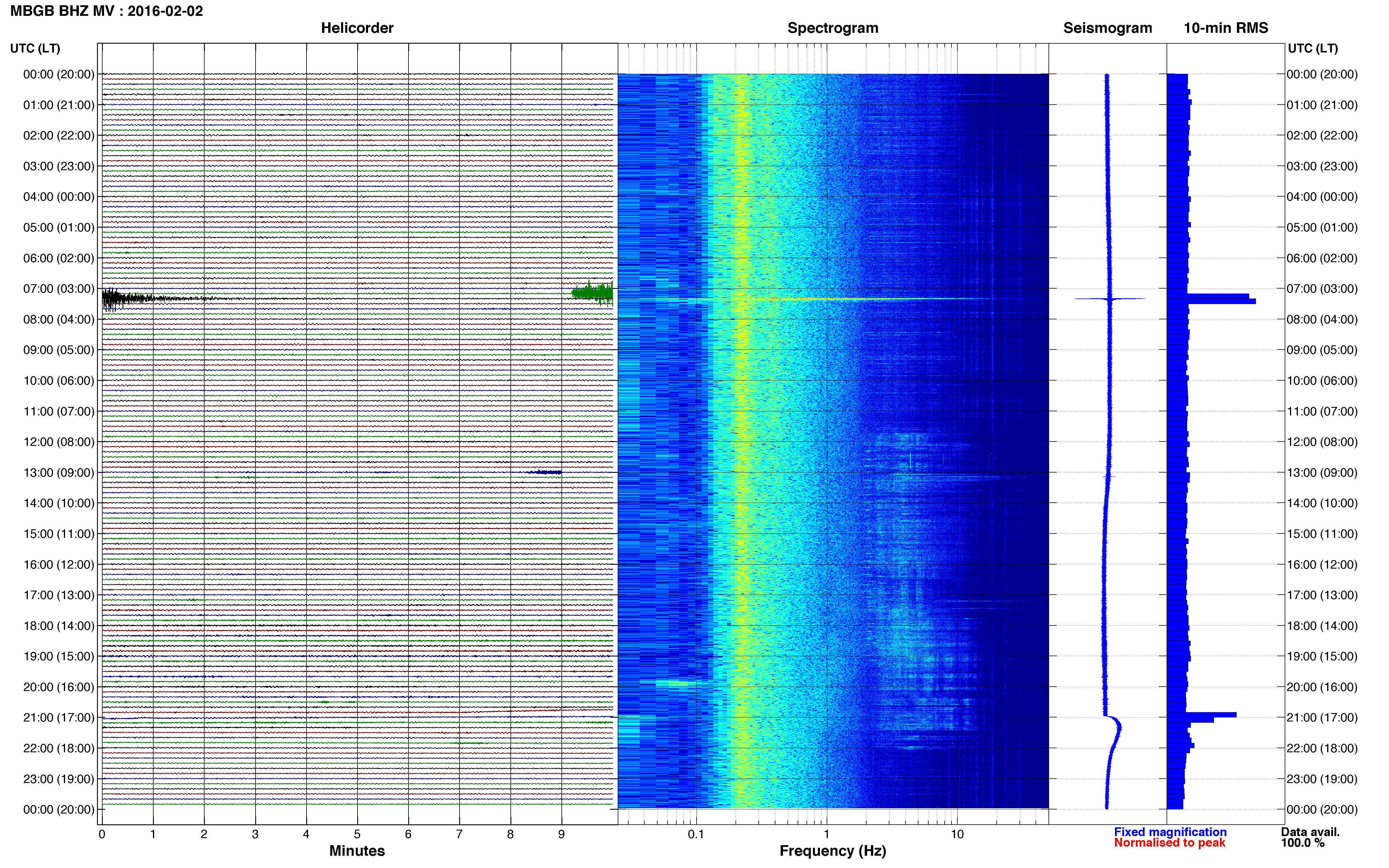
Task: Click the title 'MBGB BHZ MV : 2016-02-02'
Action: [107, 11]
